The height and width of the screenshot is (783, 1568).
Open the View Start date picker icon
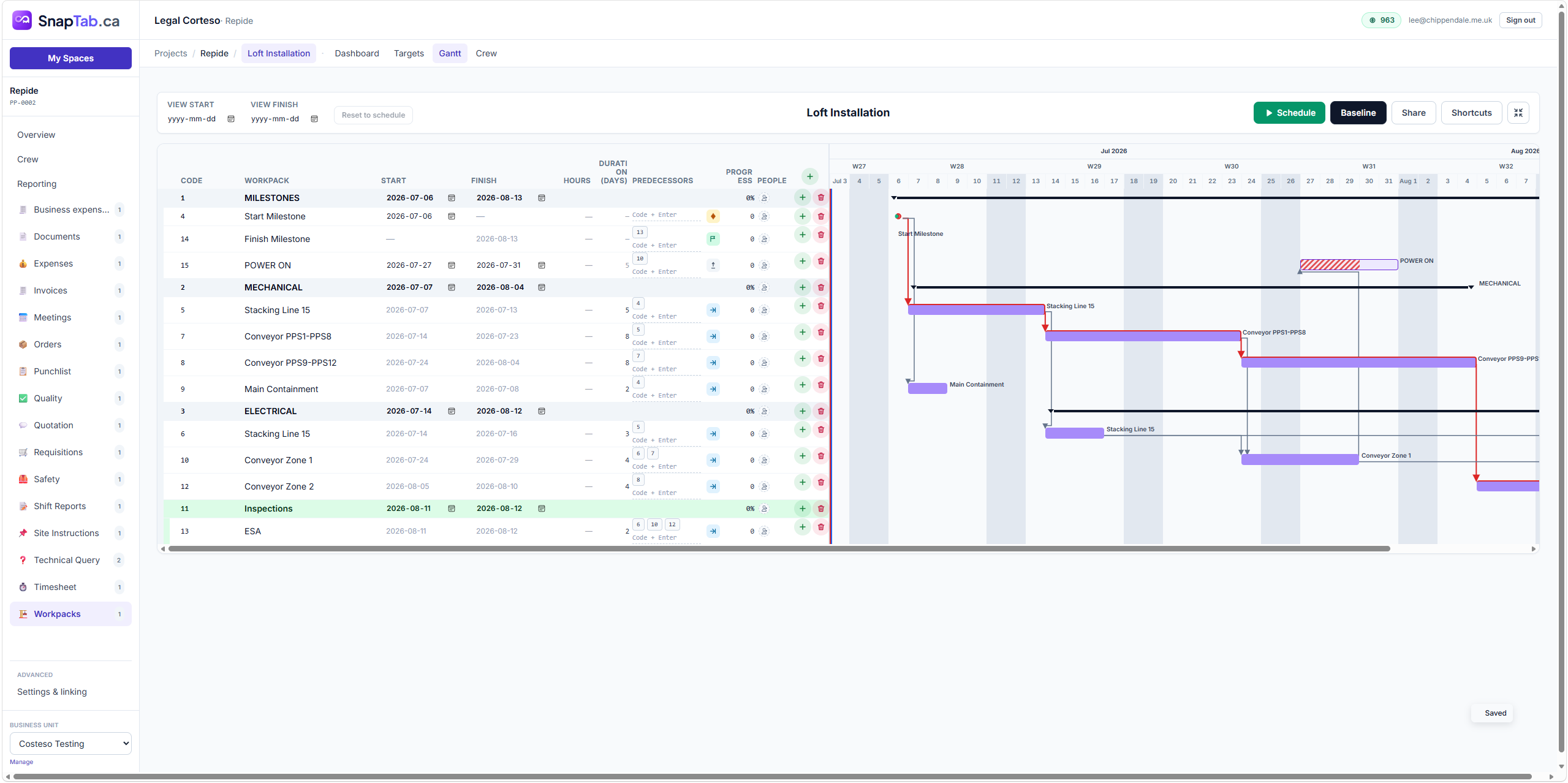click(x=231, y=119)
